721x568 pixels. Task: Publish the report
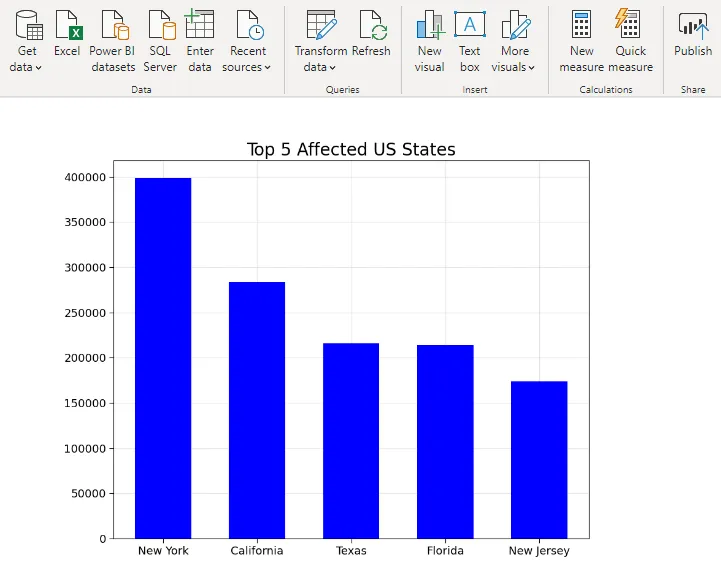coord(692,25)
